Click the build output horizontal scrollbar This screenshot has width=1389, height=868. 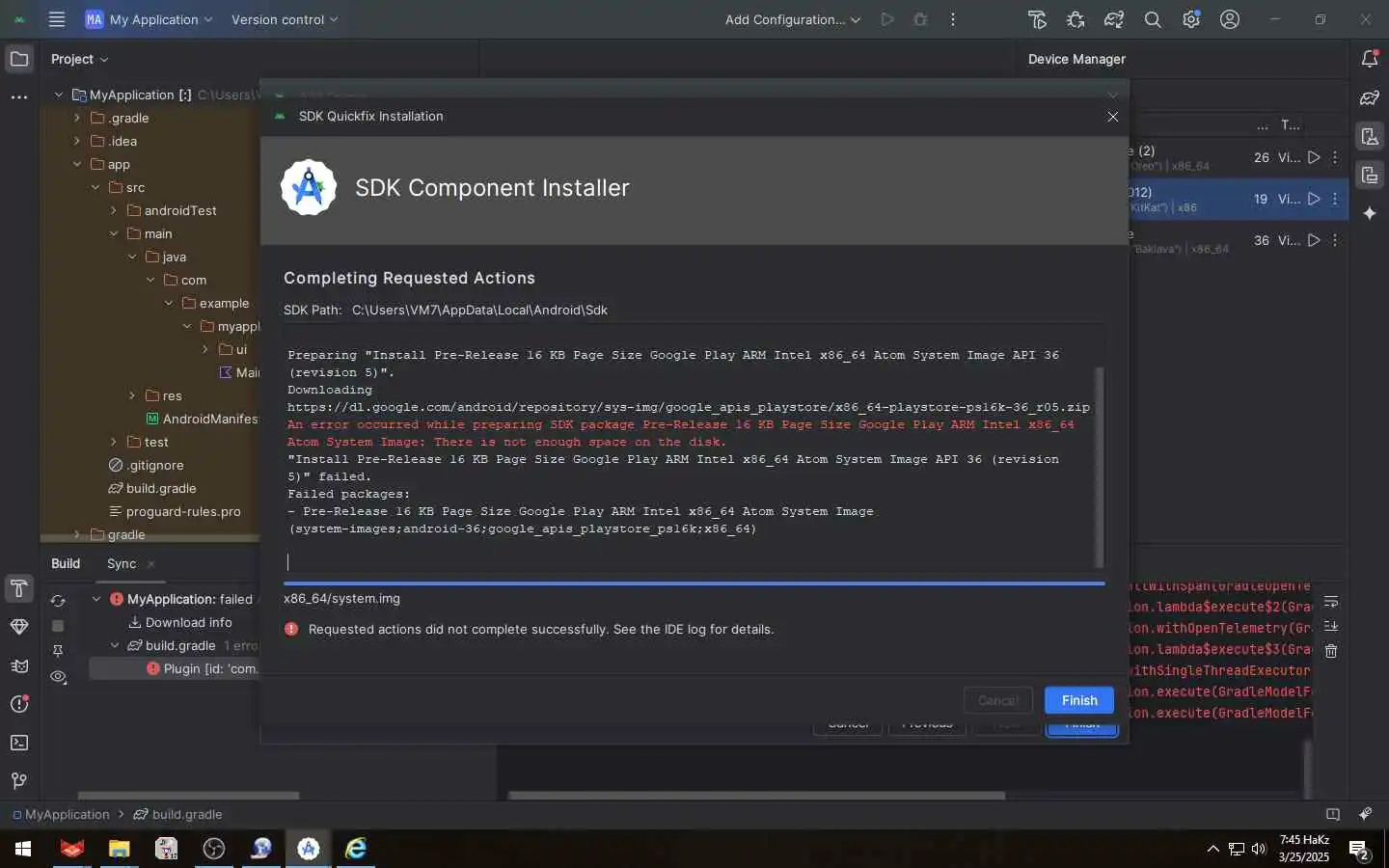pos(756,796)
